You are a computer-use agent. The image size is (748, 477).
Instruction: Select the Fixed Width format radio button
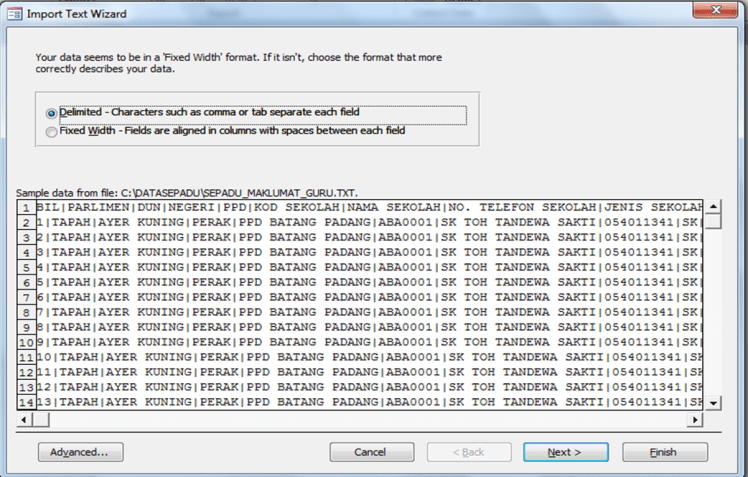51,132
